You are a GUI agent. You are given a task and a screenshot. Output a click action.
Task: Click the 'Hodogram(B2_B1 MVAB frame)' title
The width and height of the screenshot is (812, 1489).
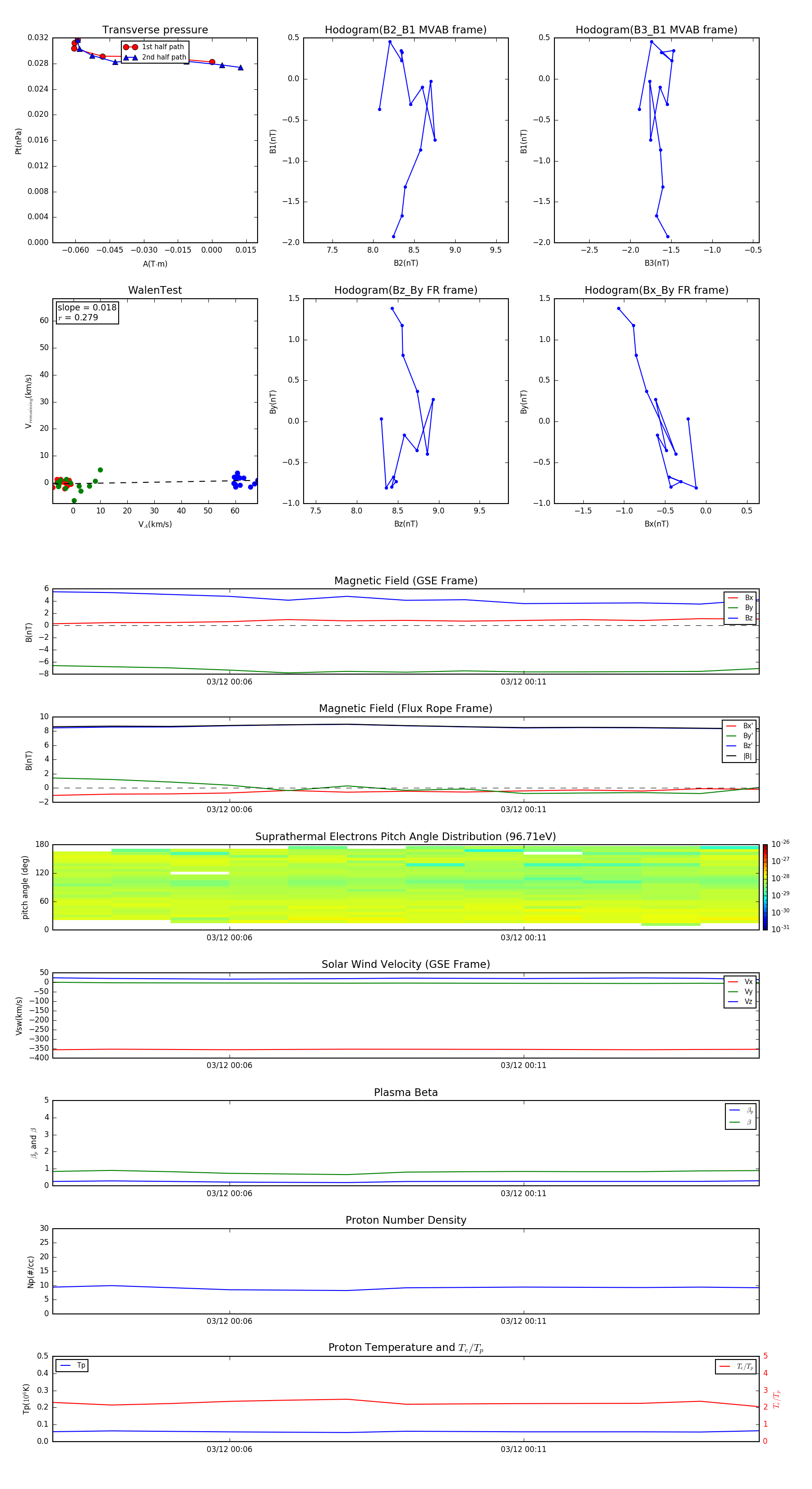[x=406, y=29]
